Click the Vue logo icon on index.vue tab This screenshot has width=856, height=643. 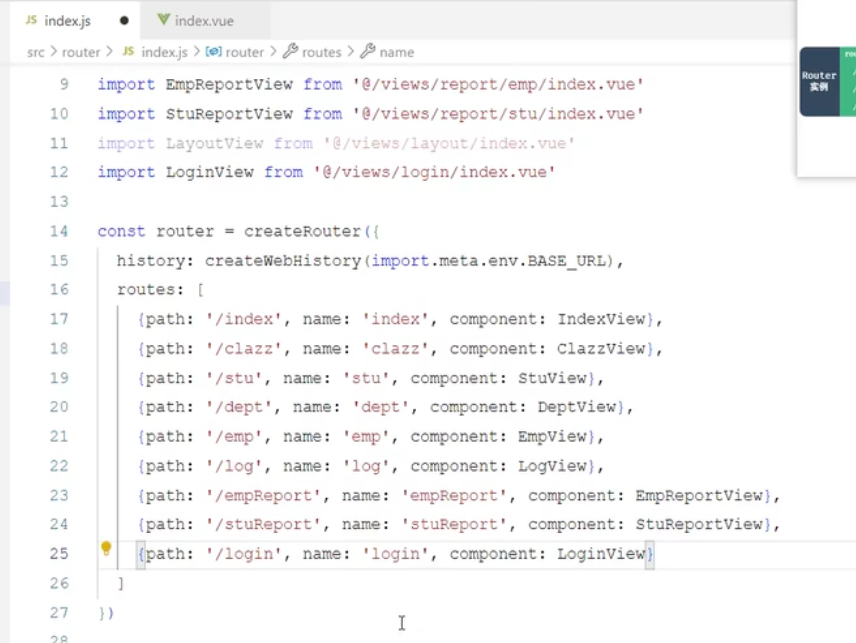(163, 20)
